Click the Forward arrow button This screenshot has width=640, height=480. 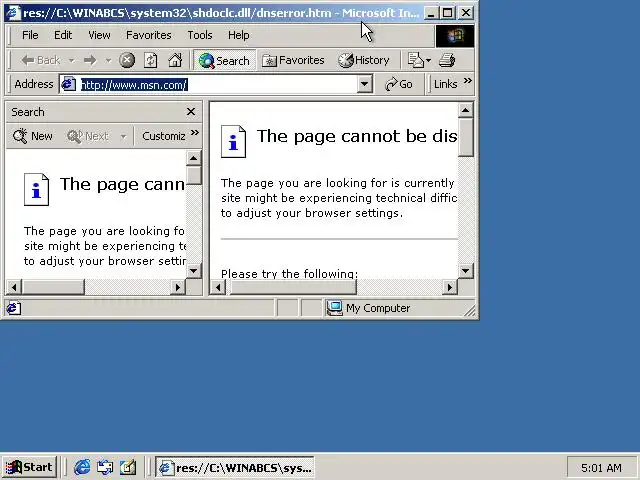[90, 60]
